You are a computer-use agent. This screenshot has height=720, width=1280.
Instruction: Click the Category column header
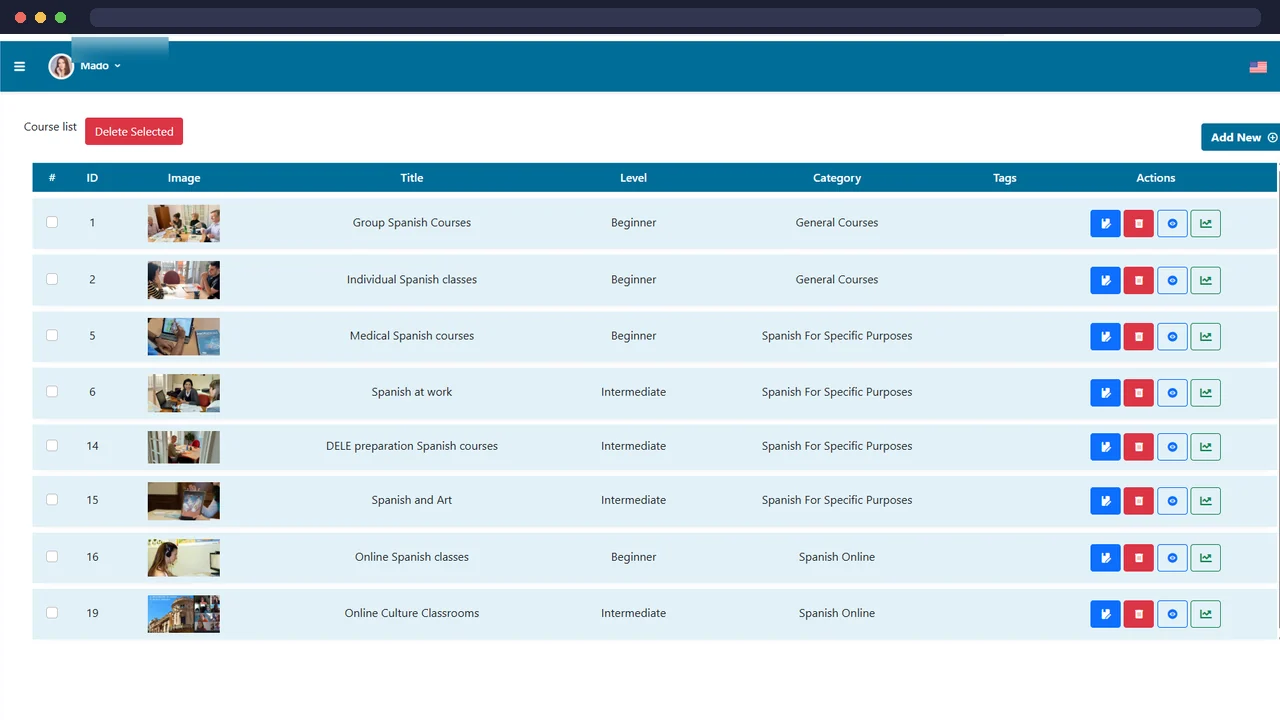(x=837, y=178)
